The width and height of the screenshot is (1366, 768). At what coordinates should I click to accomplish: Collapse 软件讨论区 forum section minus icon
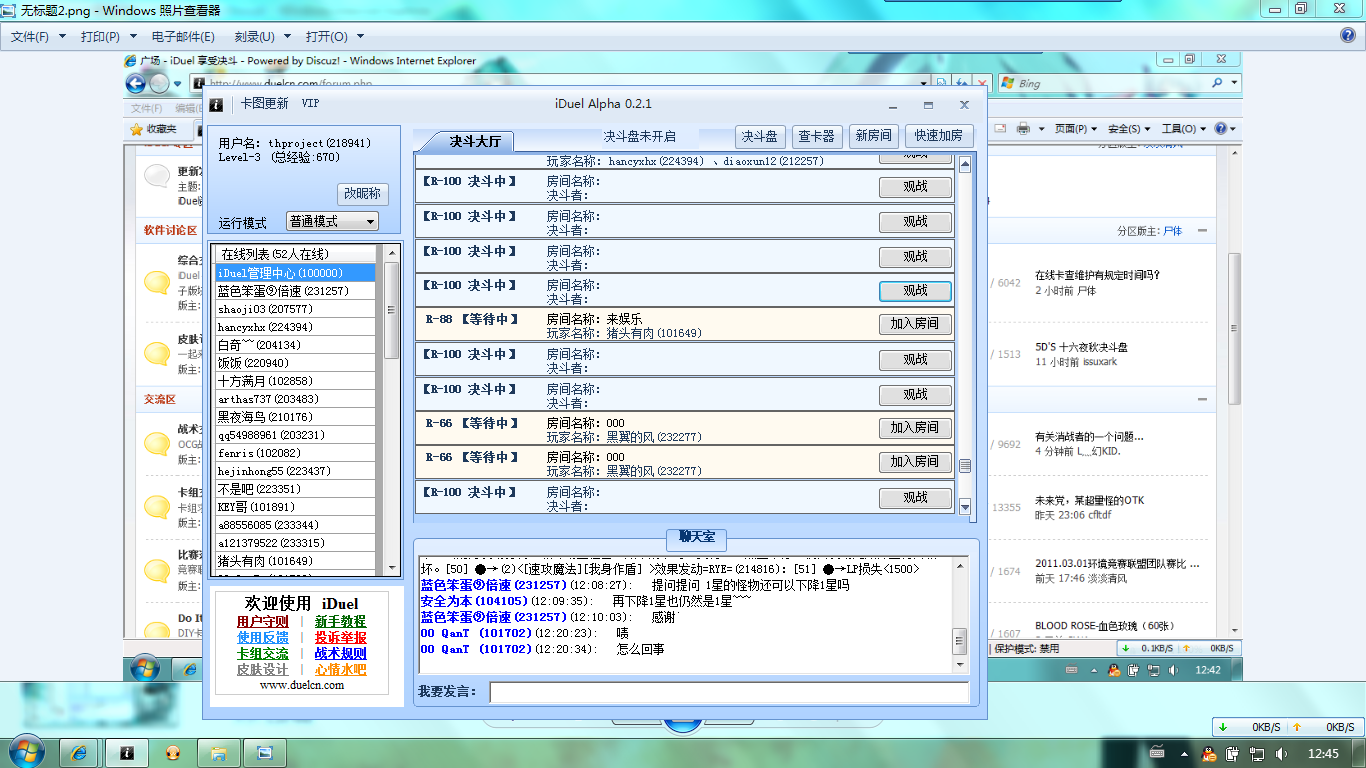1202,231
